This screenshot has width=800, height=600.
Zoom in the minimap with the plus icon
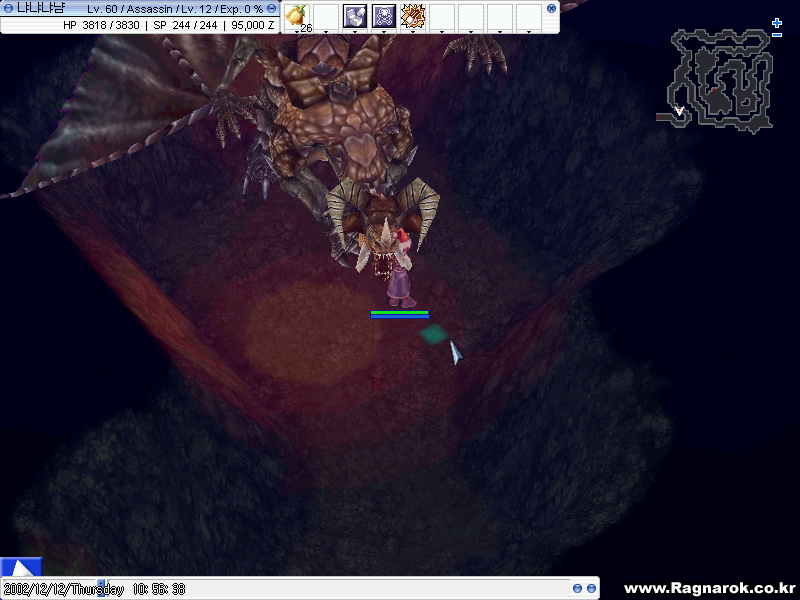click(x=777, y=23)
